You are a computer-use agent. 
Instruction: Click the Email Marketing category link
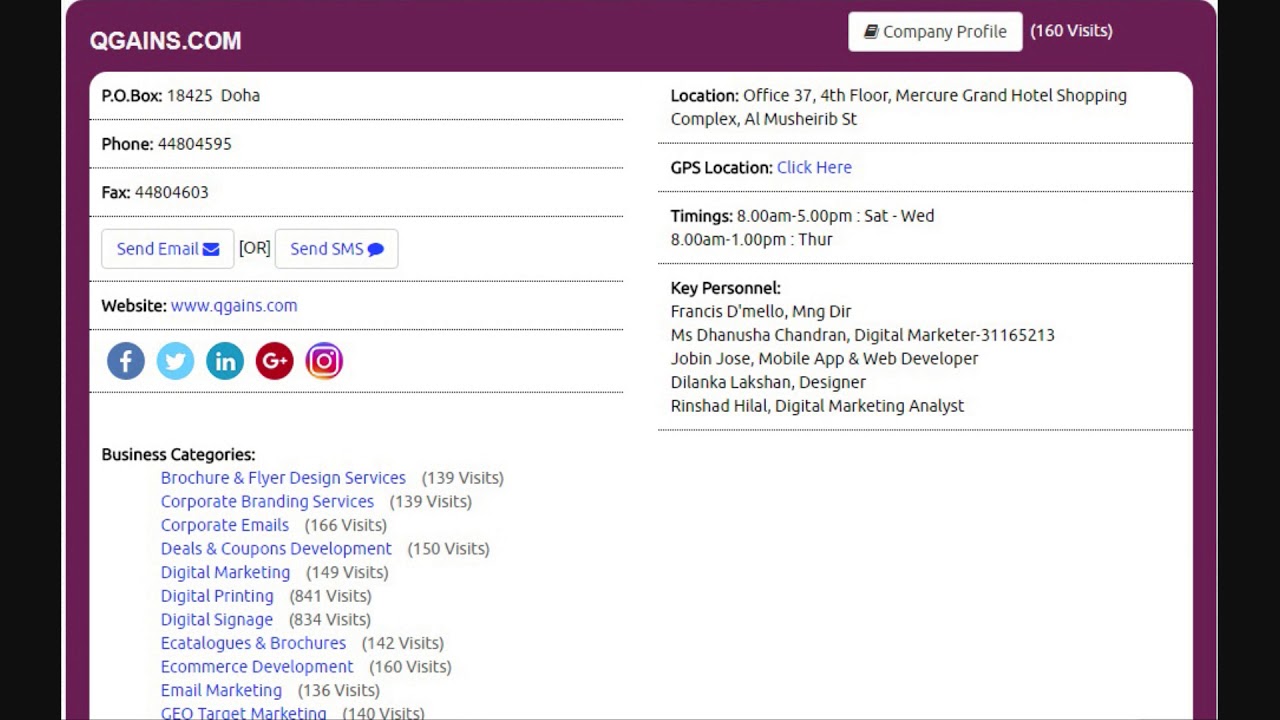[x=221, y=690]
